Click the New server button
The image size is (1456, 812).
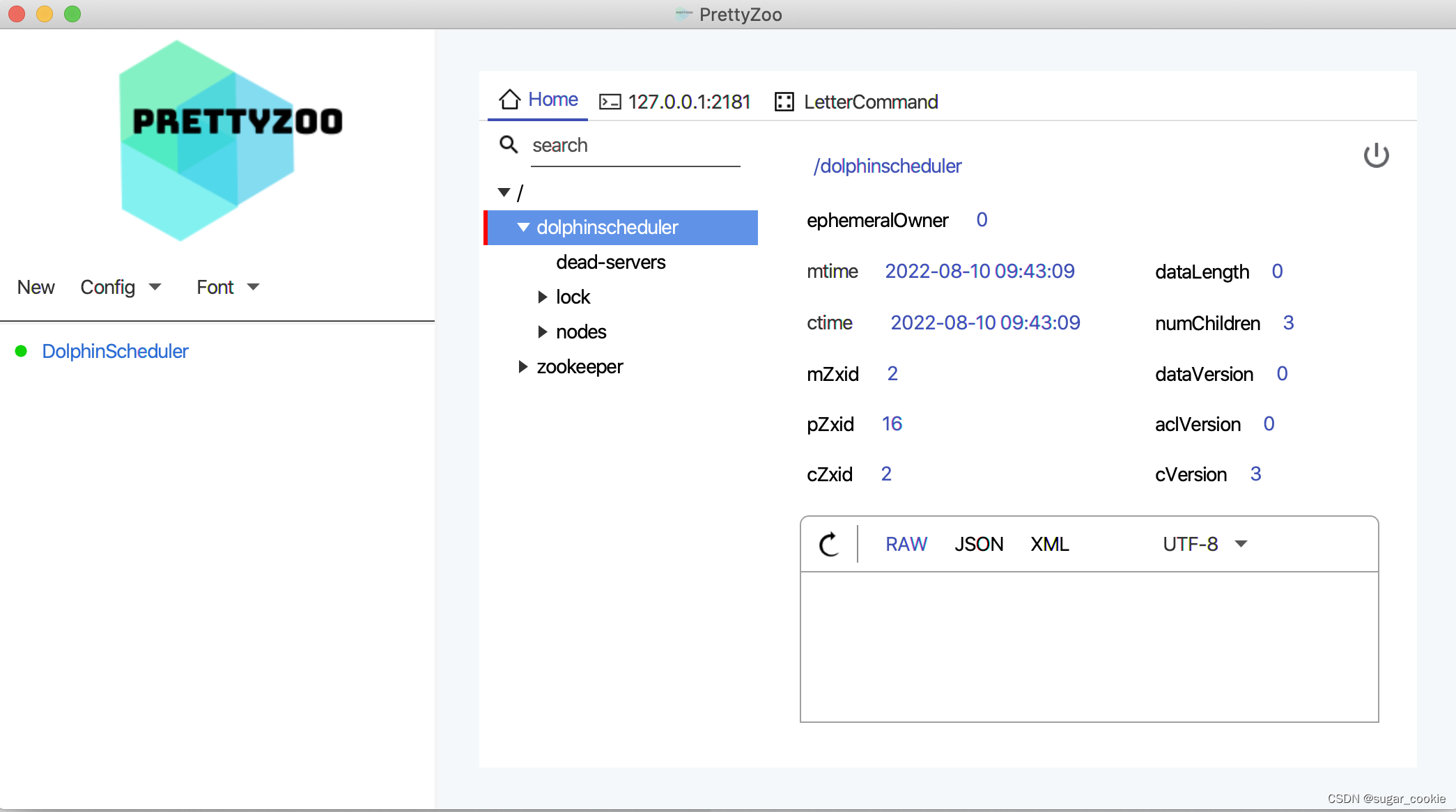(x=36, y=287)
